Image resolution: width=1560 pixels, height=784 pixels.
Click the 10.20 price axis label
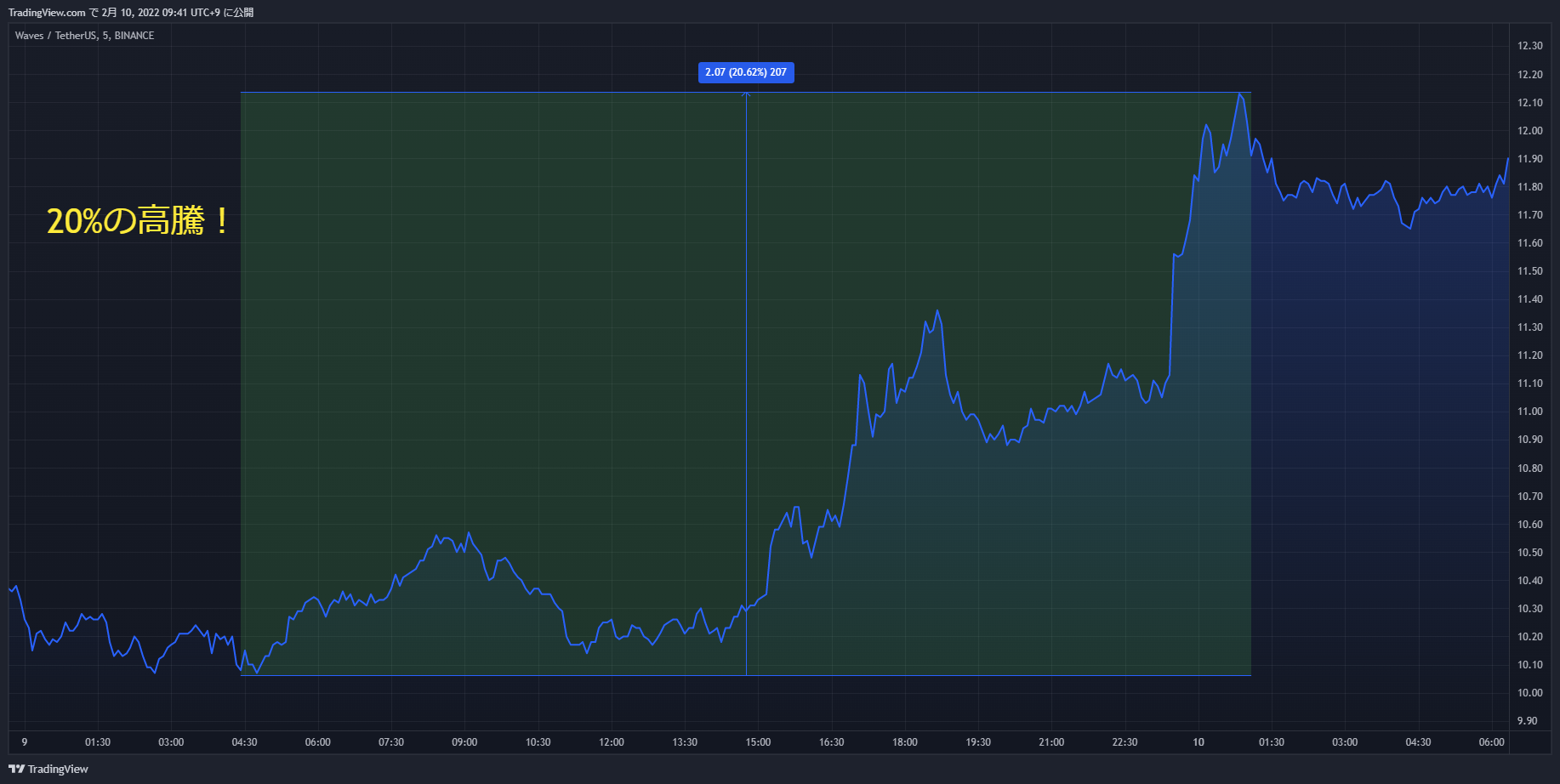[1529, 637]
